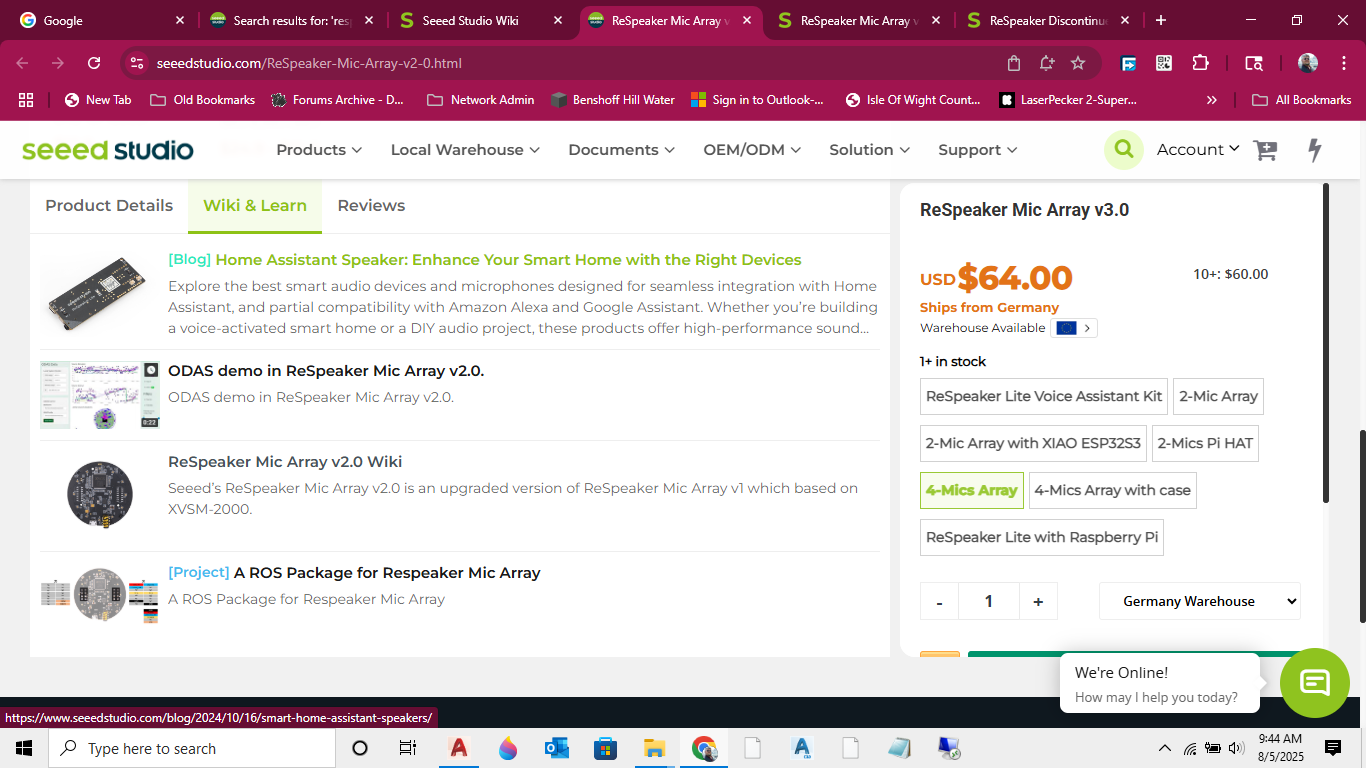Open the Chrome profile avatar
1366x768 pixels.
click(x=1308, y=63)
